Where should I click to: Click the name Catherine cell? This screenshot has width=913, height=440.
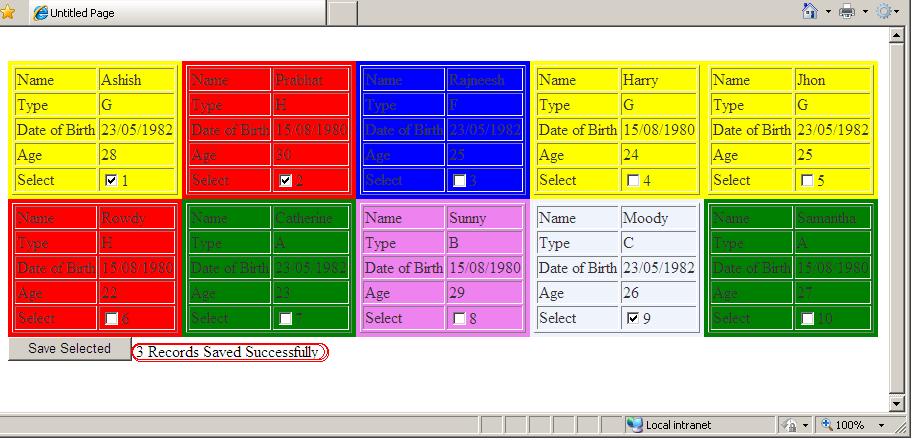tap(310, 218)
